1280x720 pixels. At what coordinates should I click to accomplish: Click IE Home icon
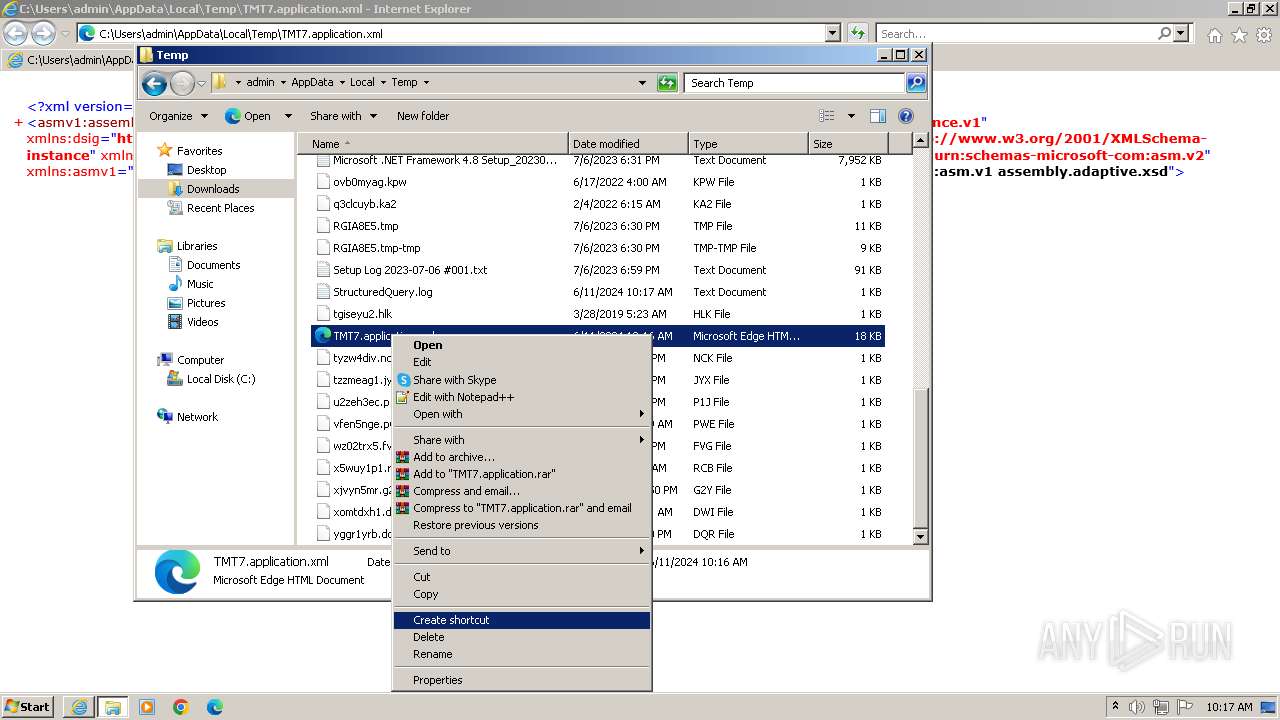point(1214,35)
